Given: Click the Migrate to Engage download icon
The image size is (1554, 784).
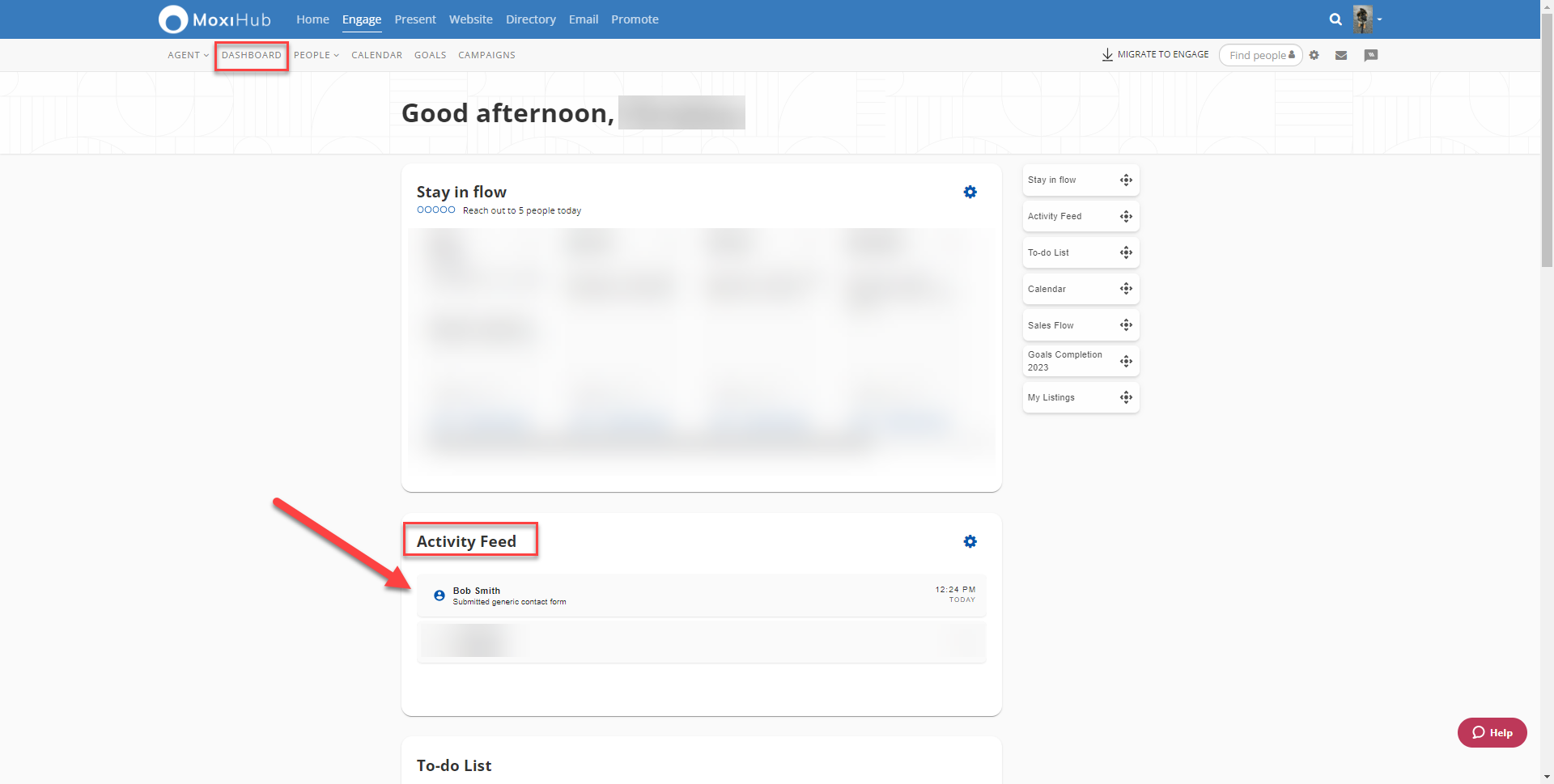Looking at the screenshot, I should 1107,54.
